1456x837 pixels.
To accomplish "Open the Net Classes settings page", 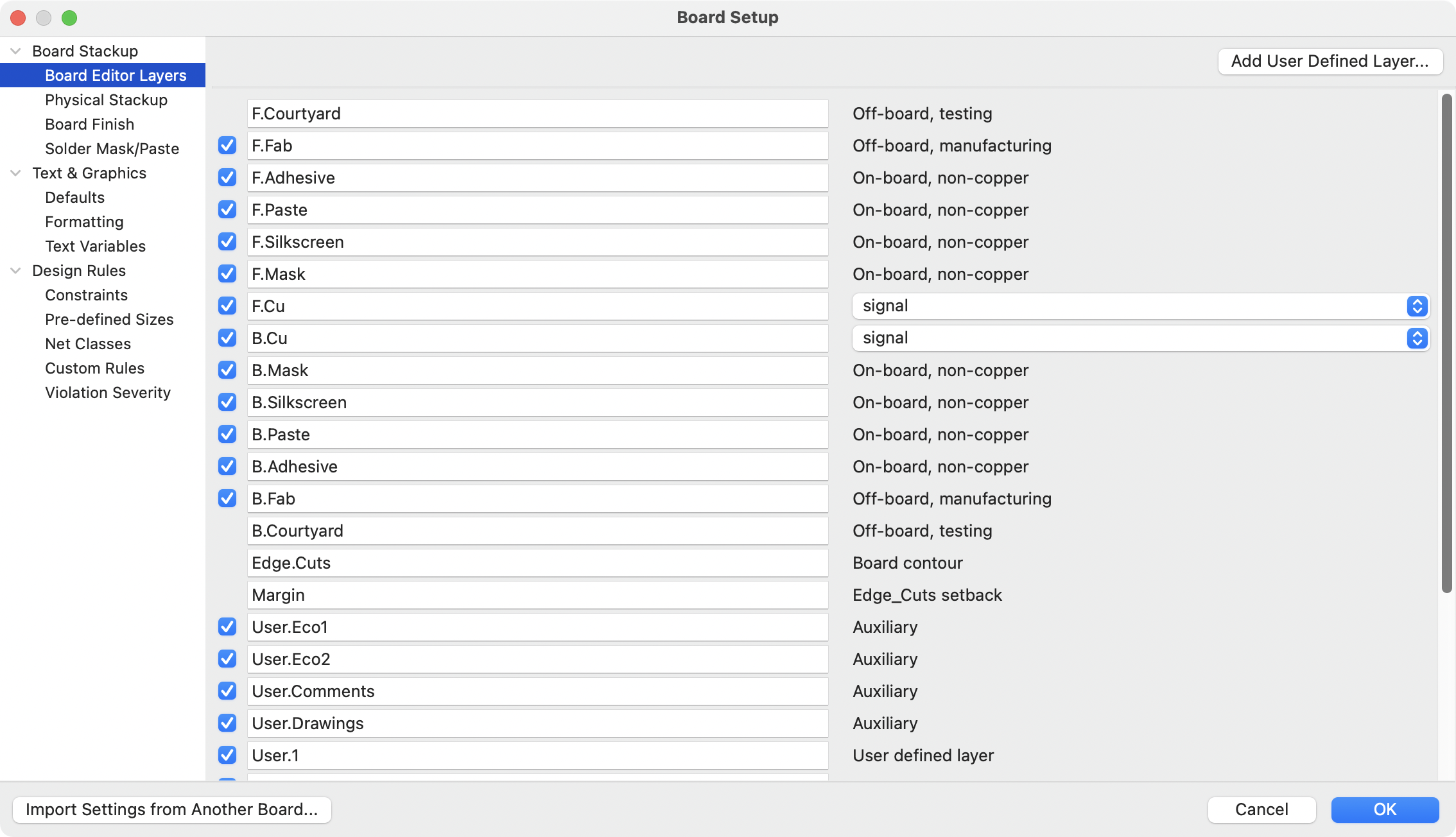I will [87, 343].
